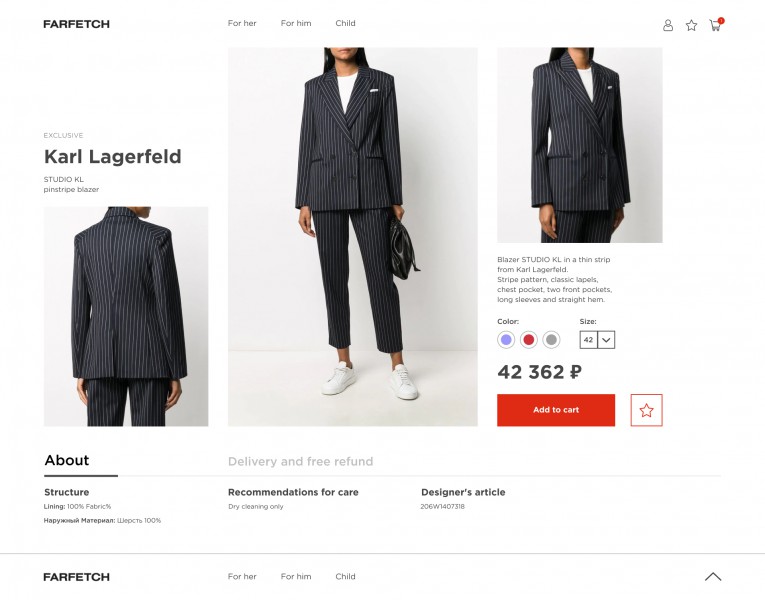View the back view blazer thumbnail
This screenshot has height=600, width=765.
pyautogui.click(x=126, y=316)
